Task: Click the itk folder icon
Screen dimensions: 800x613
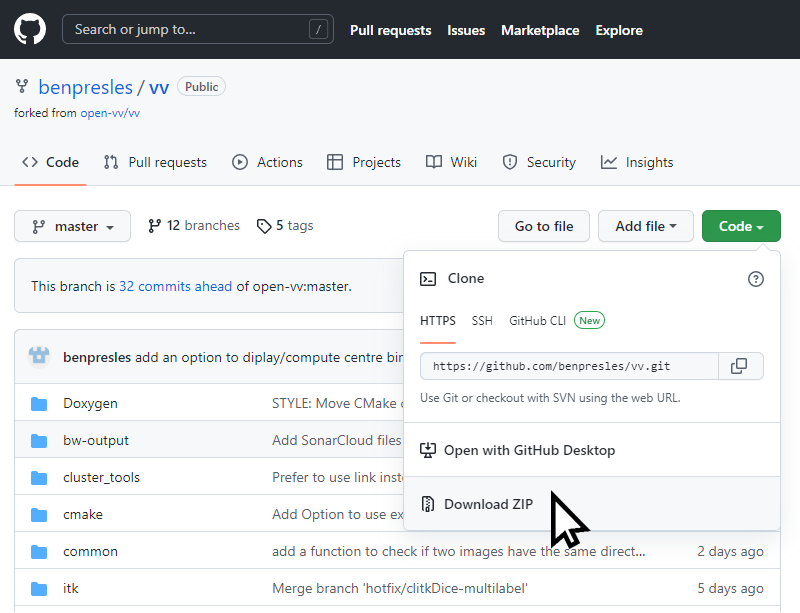Action: coord(39,589)
